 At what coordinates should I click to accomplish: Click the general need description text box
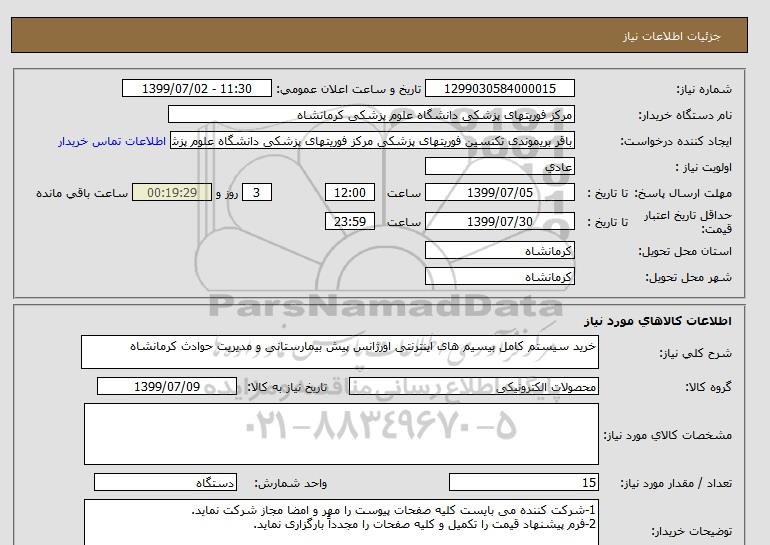tap(340, 352)
